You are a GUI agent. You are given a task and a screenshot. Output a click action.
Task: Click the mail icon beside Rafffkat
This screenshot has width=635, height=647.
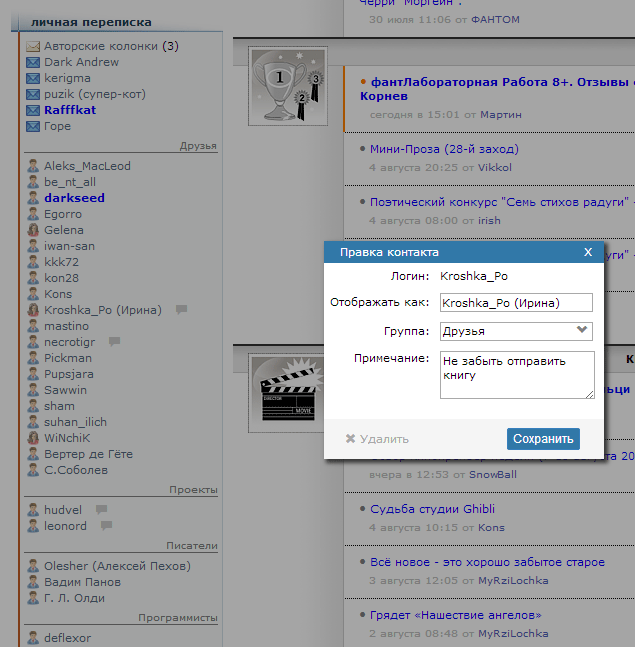(x=33, y=110)
